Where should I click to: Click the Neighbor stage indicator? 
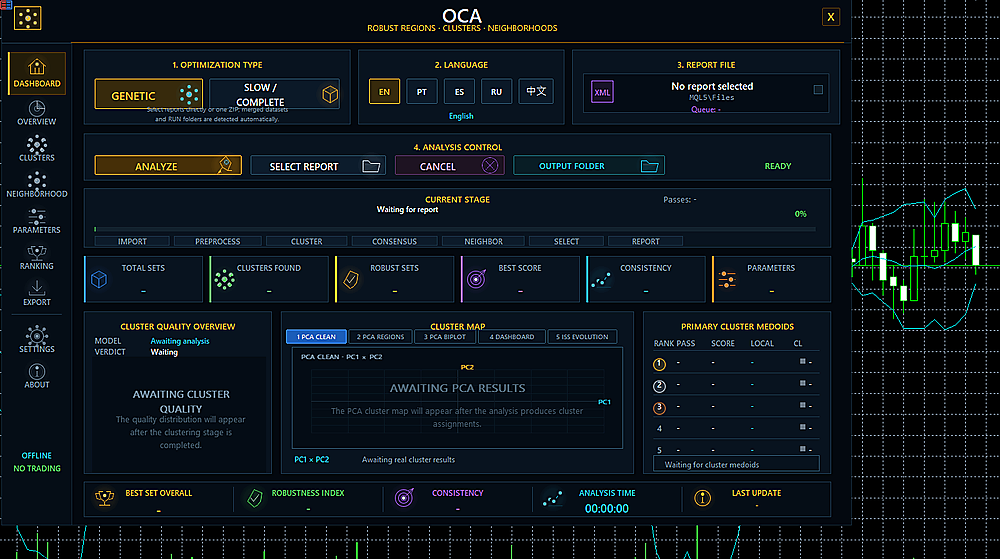click(x=483, y=242)
